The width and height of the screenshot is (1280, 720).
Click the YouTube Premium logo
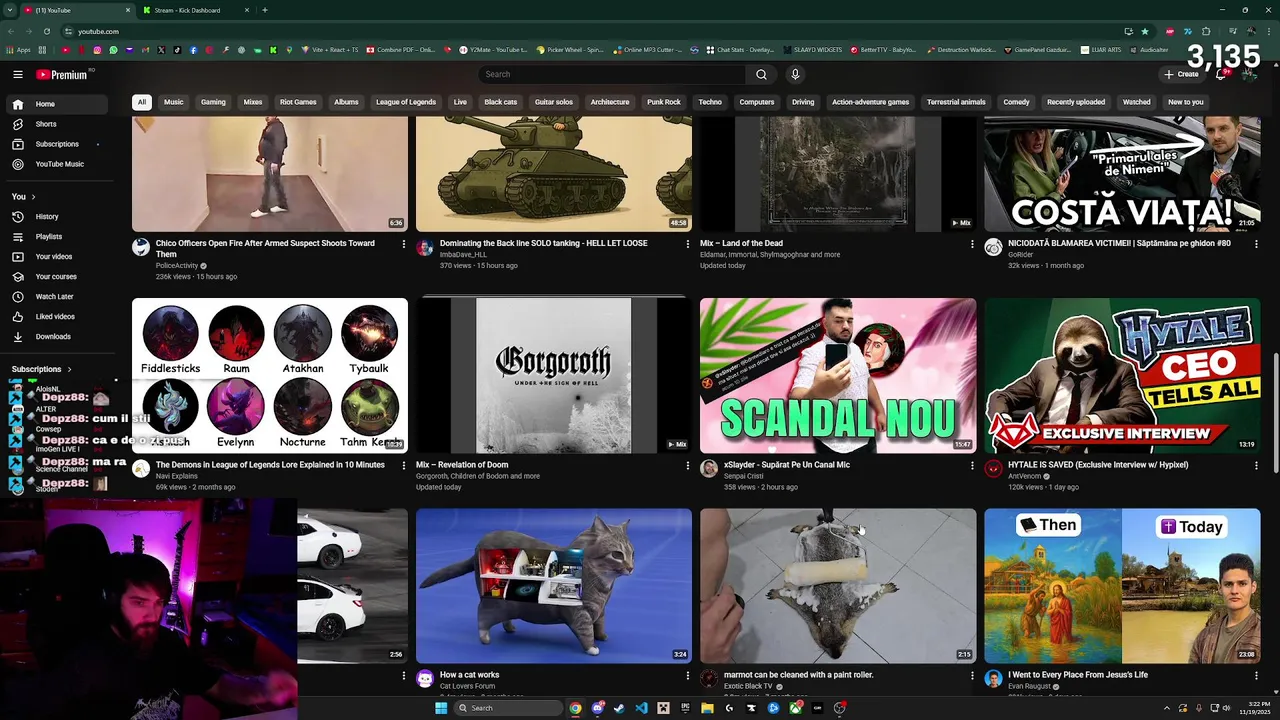coord(62,74)
